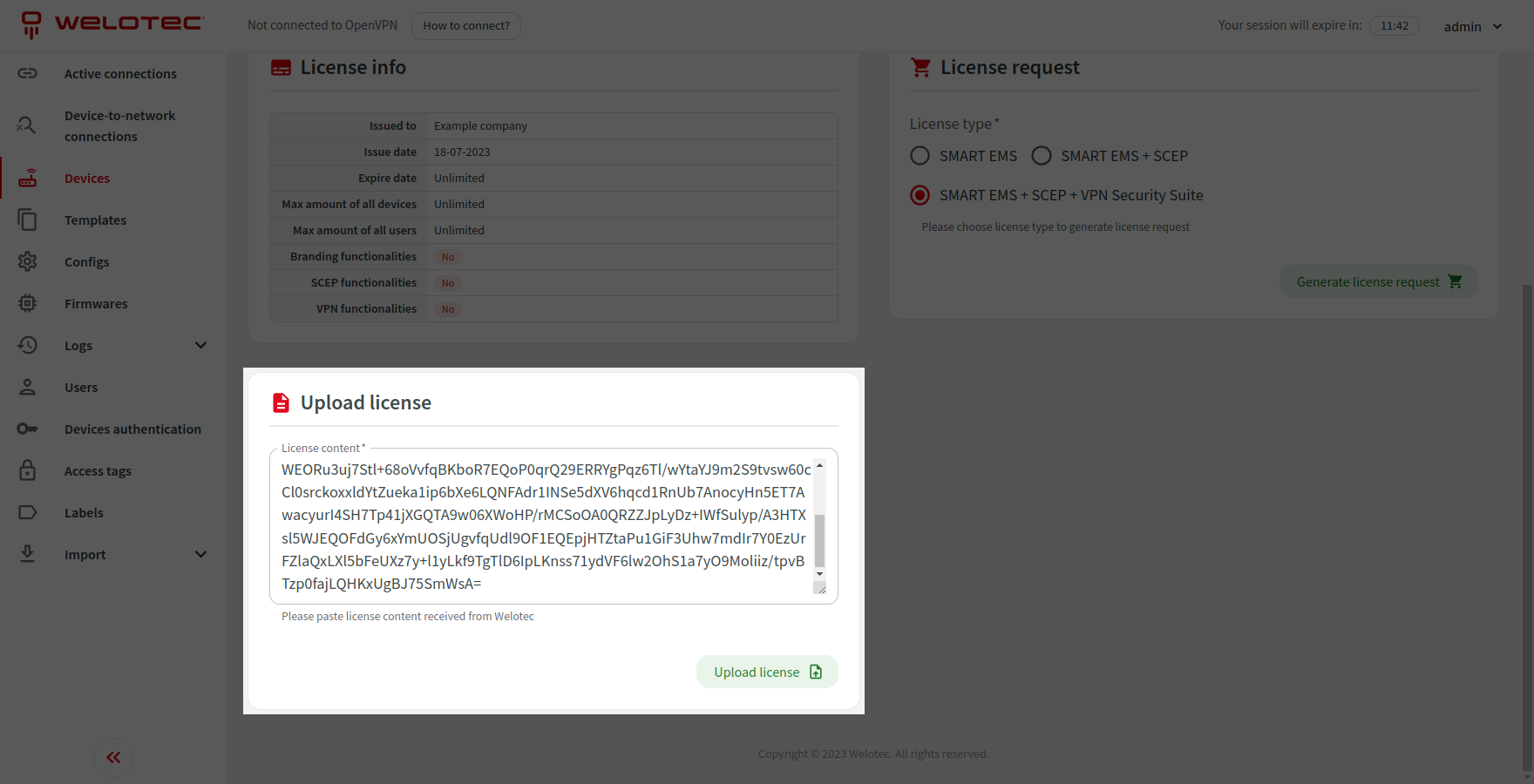This screenshot has width=1534, height=784.
Task: Click the Devices authentication key icon
Action: [x=28, y=429]
